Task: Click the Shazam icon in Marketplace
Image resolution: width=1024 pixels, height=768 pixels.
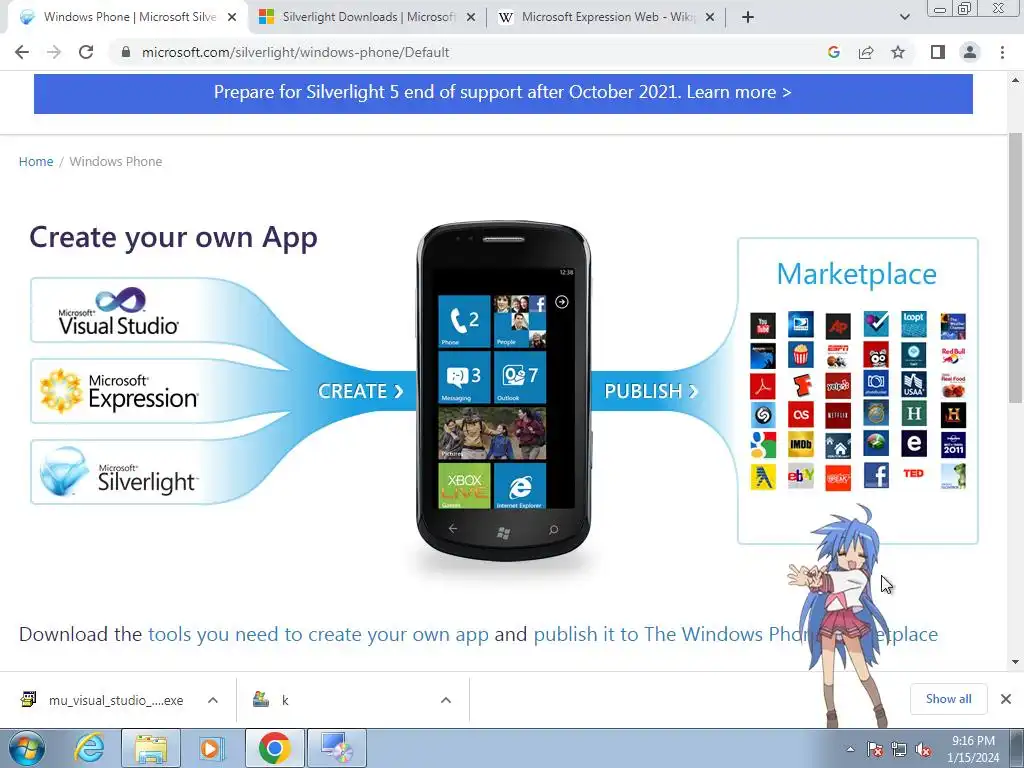Action: point(763,415)
